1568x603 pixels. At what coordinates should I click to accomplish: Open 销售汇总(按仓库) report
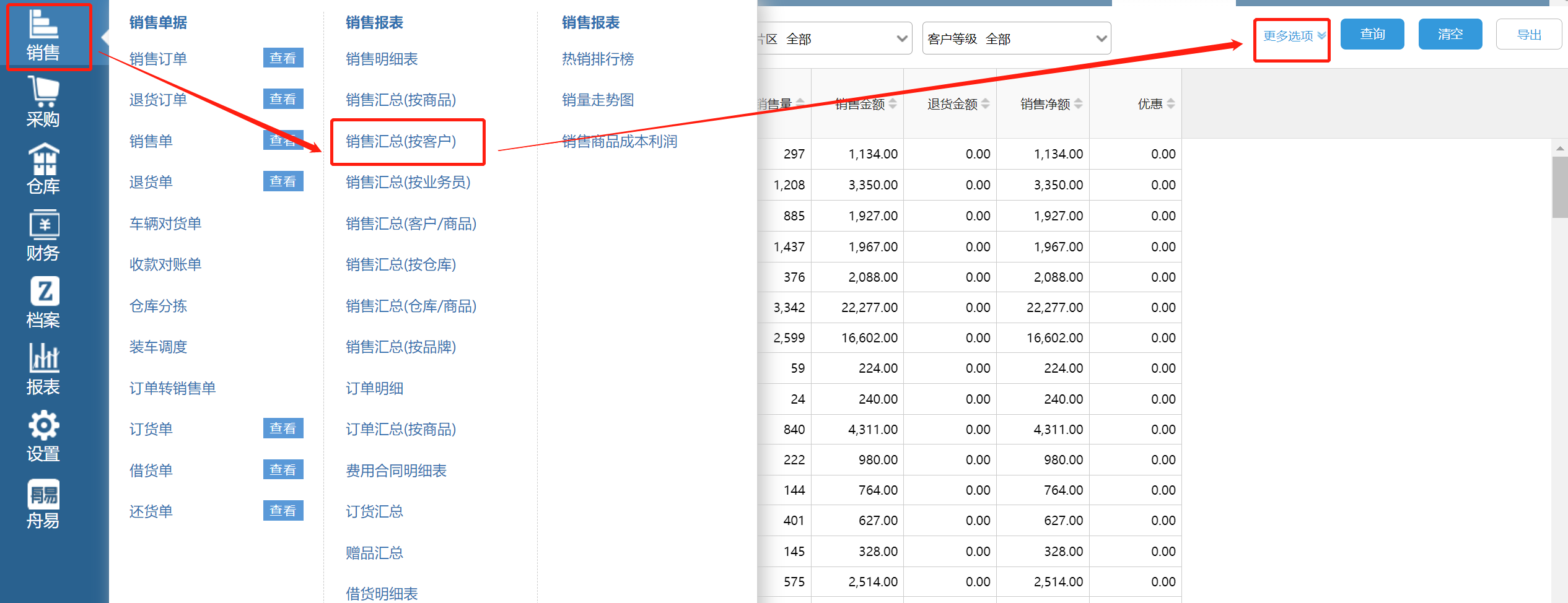pyautogui.click(x=401, y=264)
